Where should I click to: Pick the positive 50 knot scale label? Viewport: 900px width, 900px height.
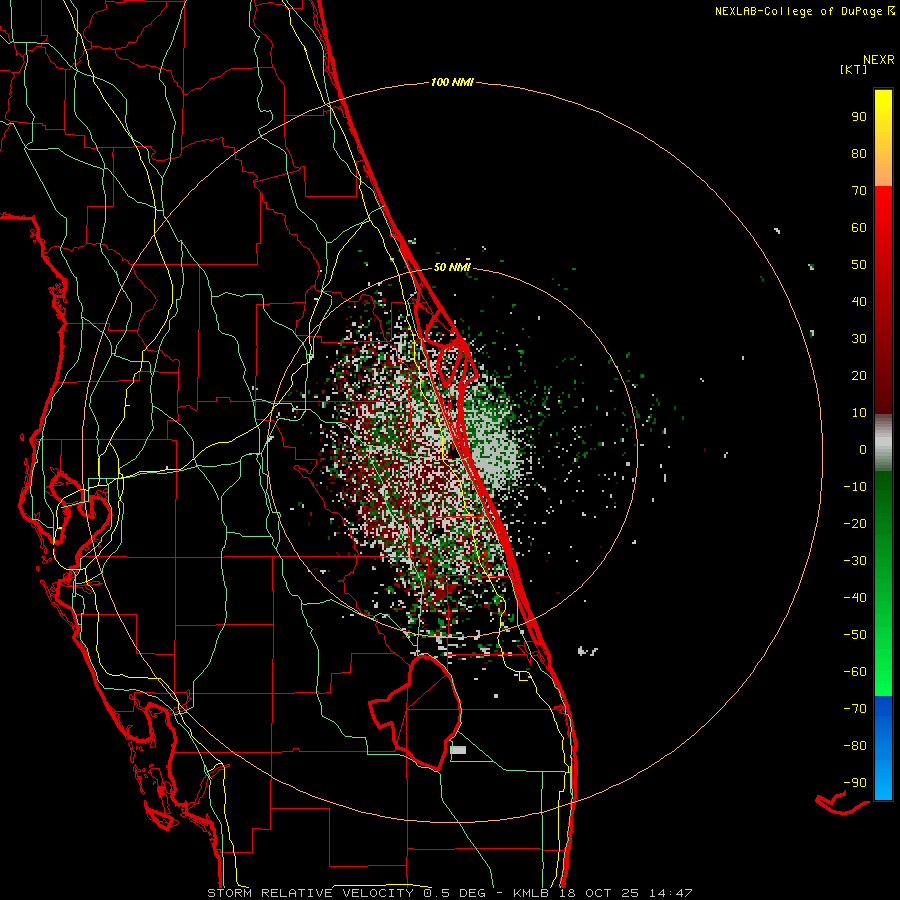[859, 265]
